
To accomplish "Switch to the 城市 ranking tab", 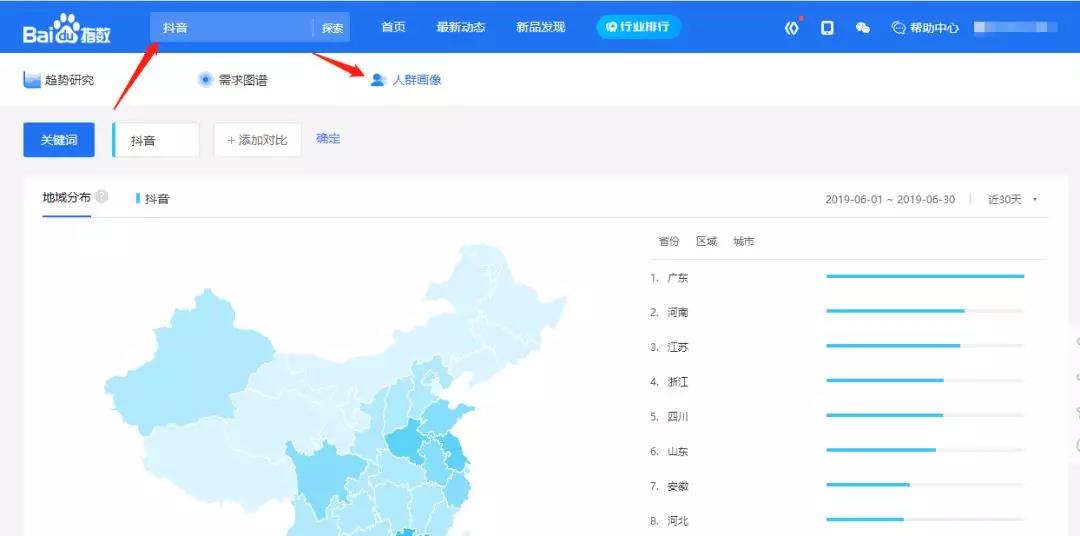I will (743, 241).
